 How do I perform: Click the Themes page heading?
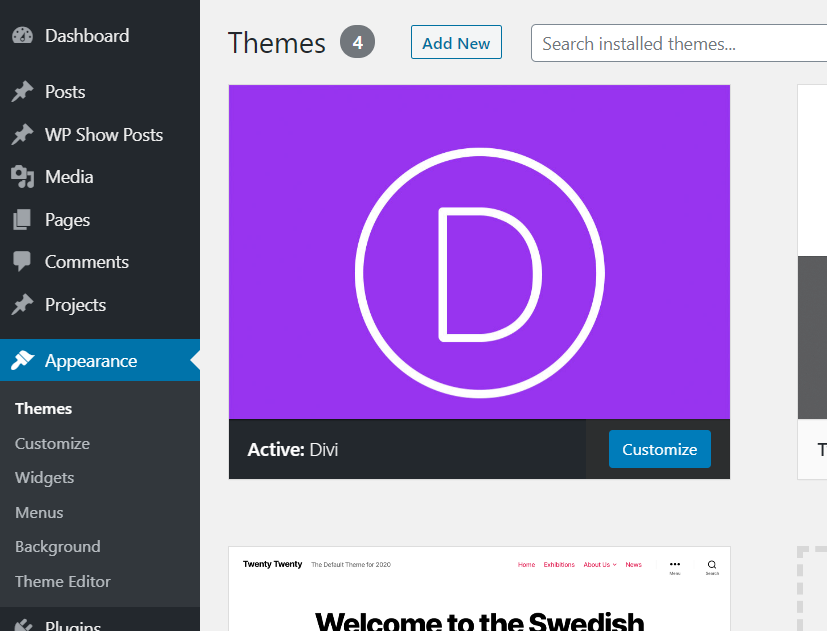click(277, 43)
